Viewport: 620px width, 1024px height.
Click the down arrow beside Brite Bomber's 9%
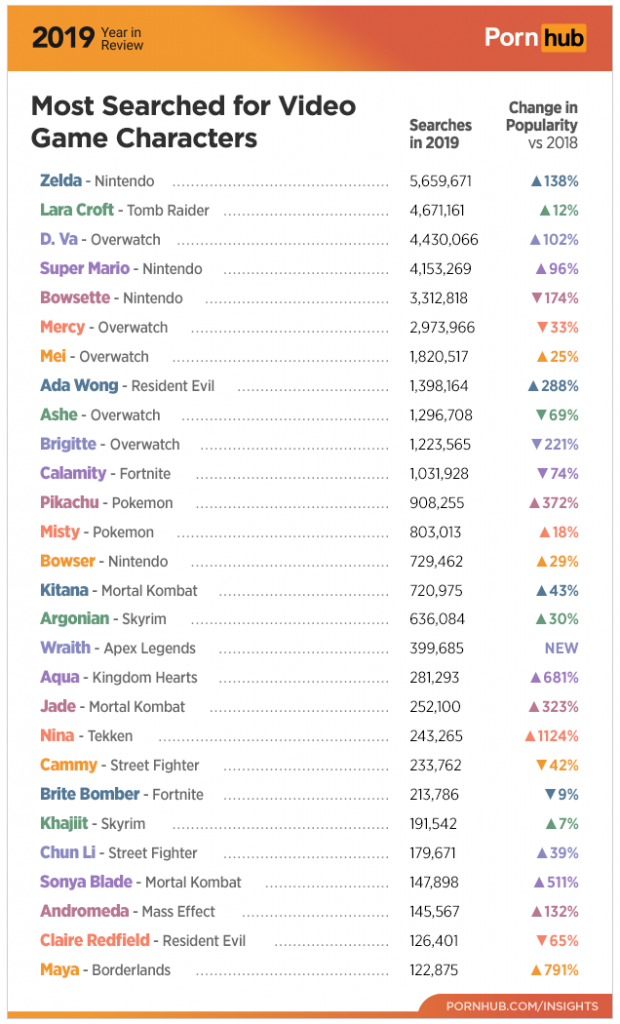pyautogui.click(x=549, y=795)
